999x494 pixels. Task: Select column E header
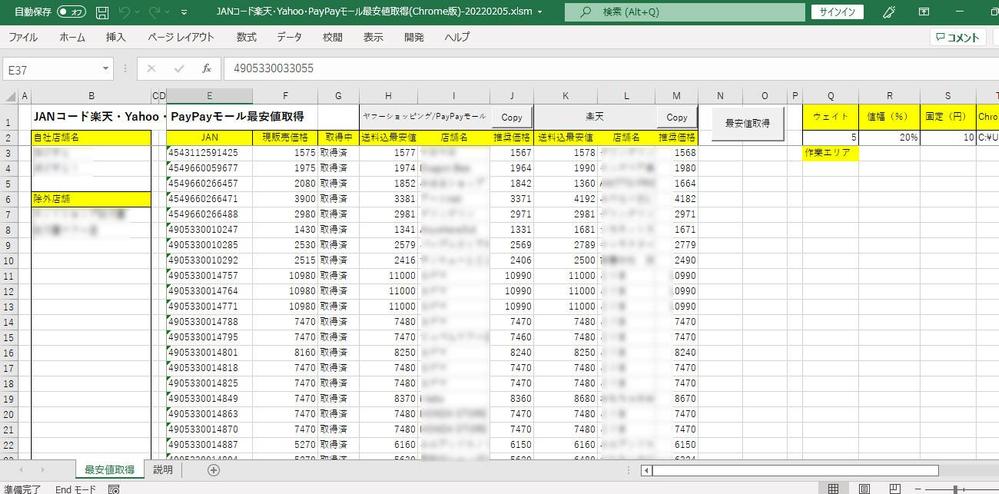click(x=210, y=96)
